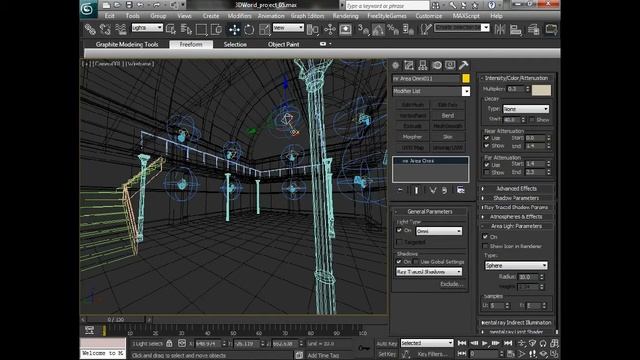Open the 3ds Max application menu logo
This screenshot has height=360, width=640.
87,9
